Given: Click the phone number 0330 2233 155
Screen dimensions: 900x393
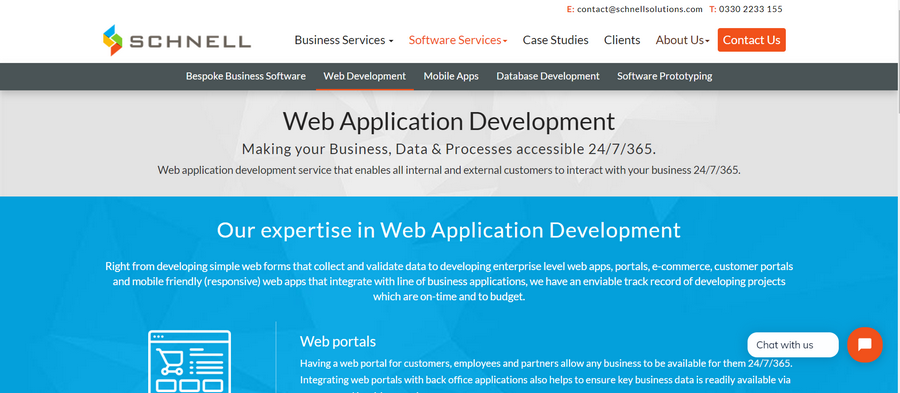Looking at the screenshot, I should [x=750, y=9].
